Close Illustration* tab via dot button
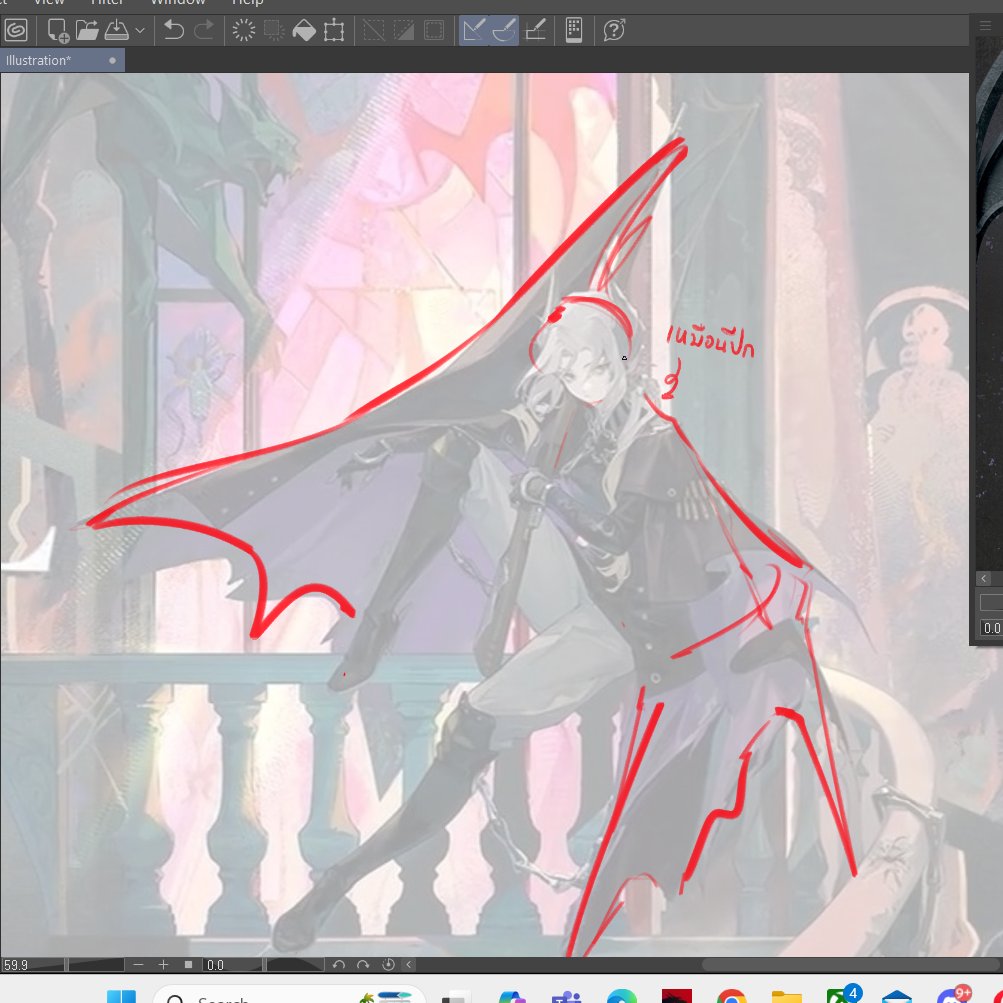The image size is (1003, 1003). [113, 61]
